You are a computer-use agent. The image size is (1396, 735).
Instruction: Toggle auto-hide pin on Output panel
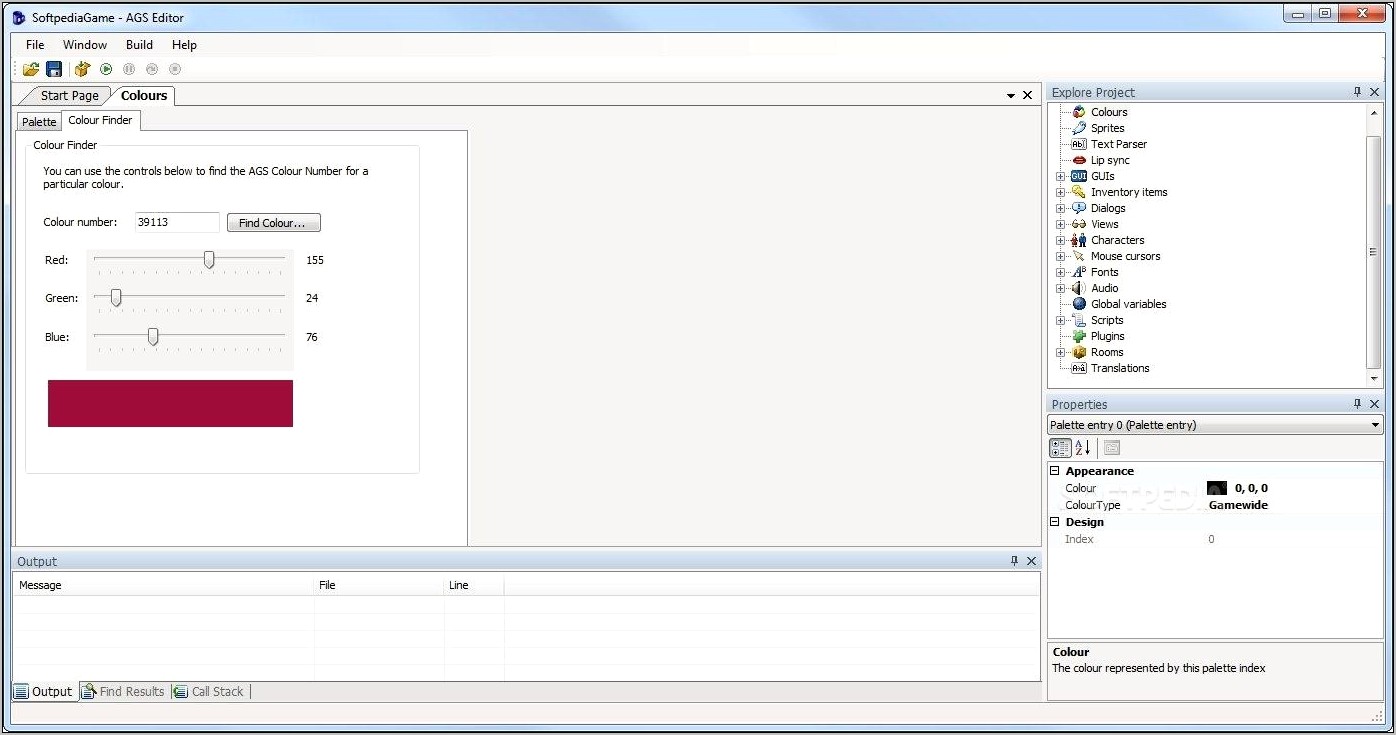tap(1014, 561)
